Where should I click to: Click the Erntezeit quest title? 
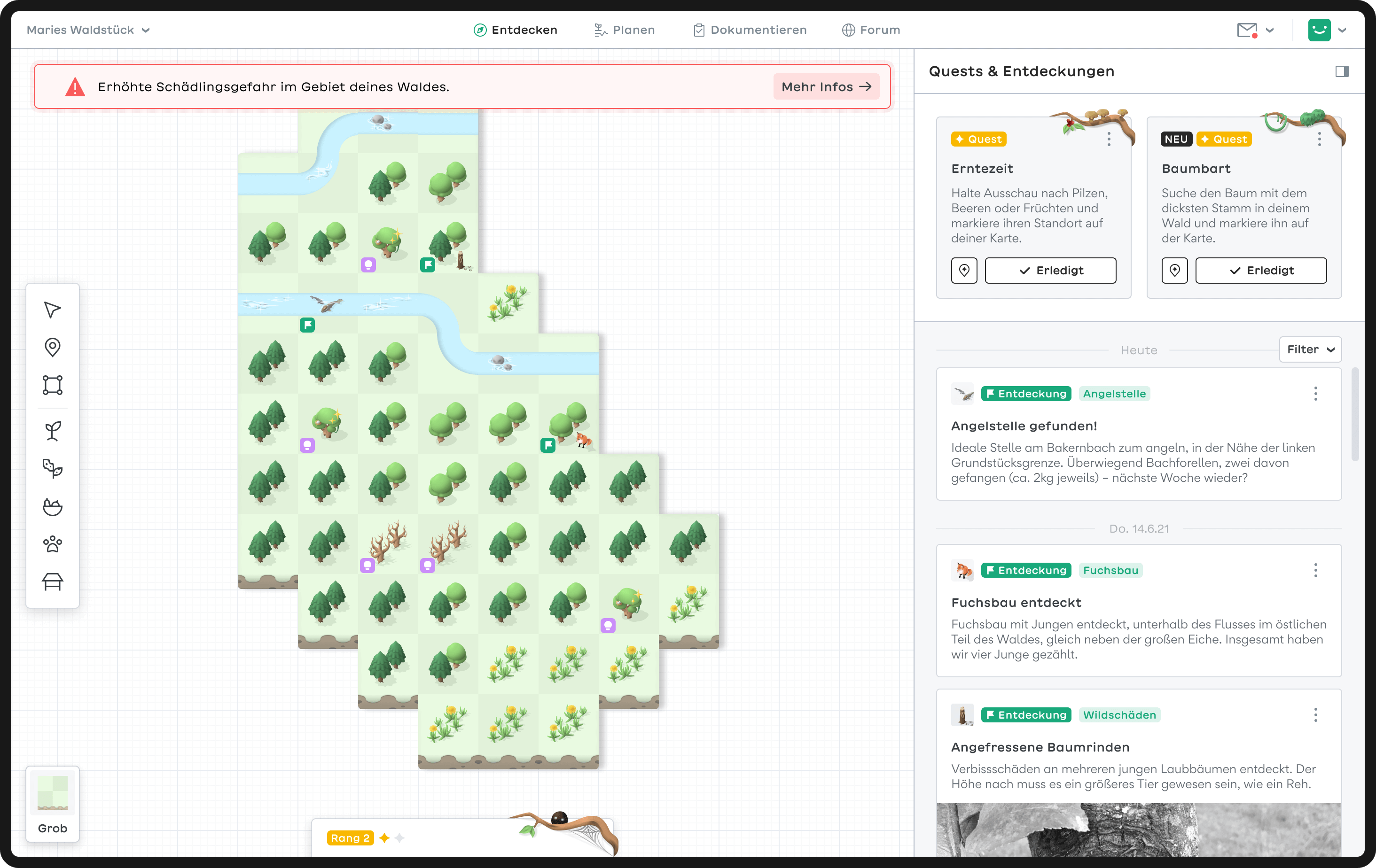point(982,169)
